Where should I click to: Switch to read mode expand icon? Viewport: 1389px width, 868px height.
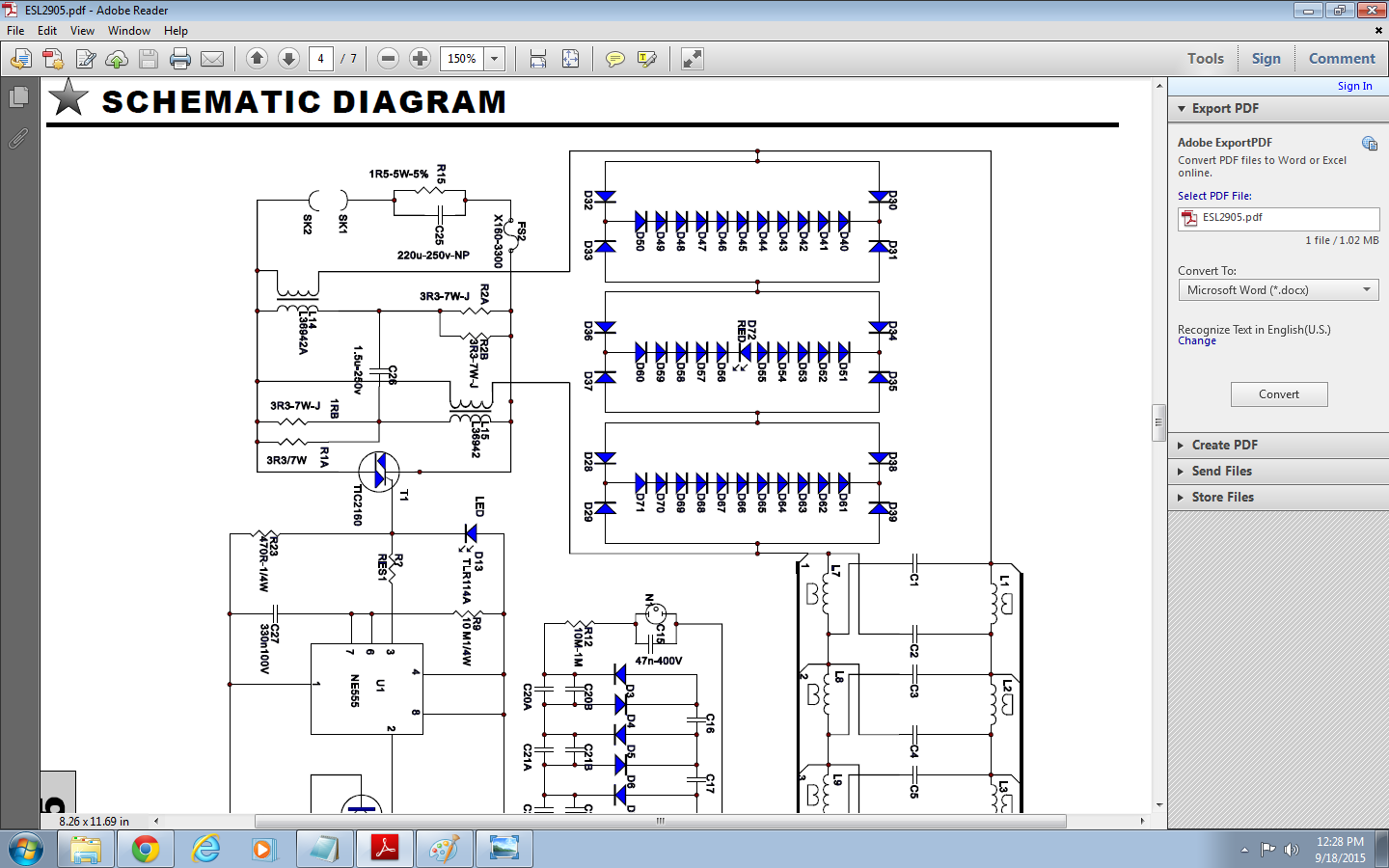click(692, 59)
